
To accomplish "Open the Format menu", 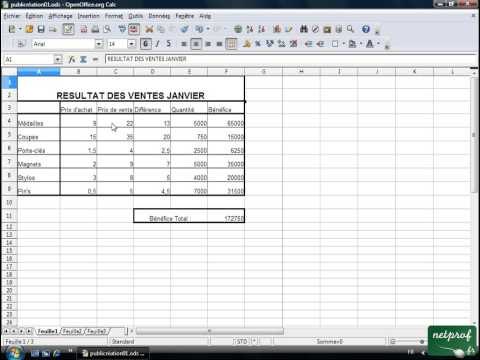I will point(114,16).
